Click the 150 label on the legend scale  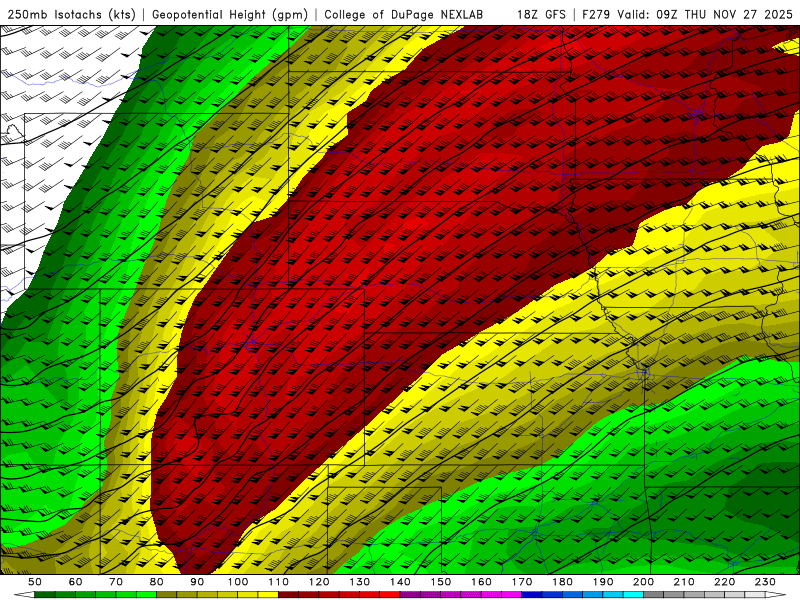pyautogui.click(x=441, y=582)
